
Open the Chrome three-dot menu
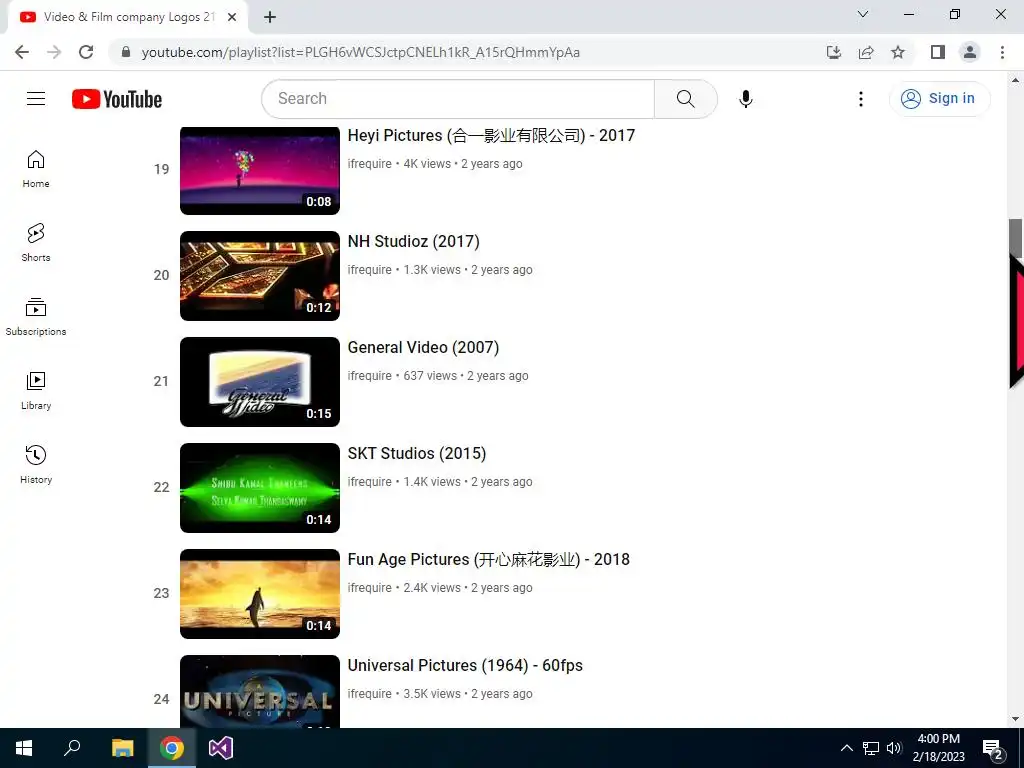click(1002, 52)
